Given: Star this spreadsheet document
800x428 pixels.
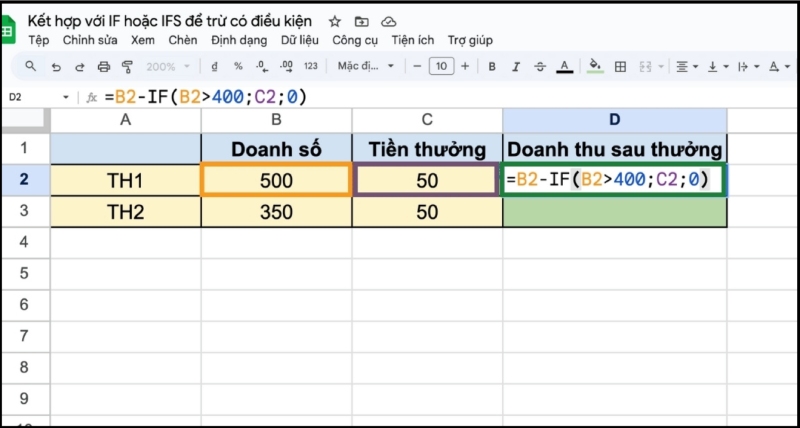Looking at the screenshot, I should click(335, 21).
